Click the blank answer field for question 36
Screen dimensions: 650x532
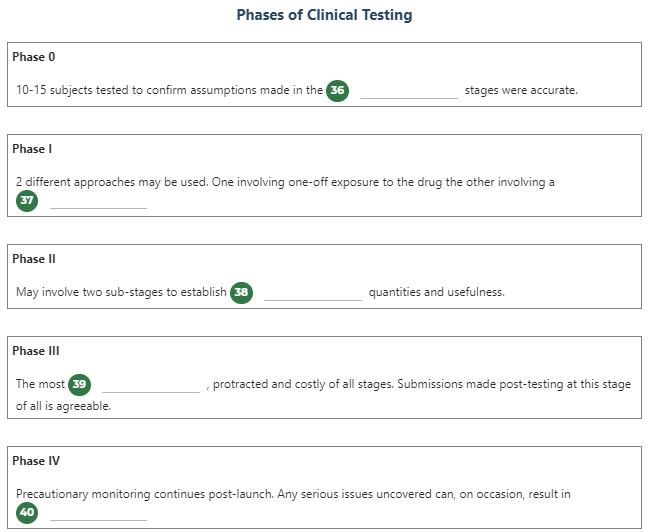[408, 91]
